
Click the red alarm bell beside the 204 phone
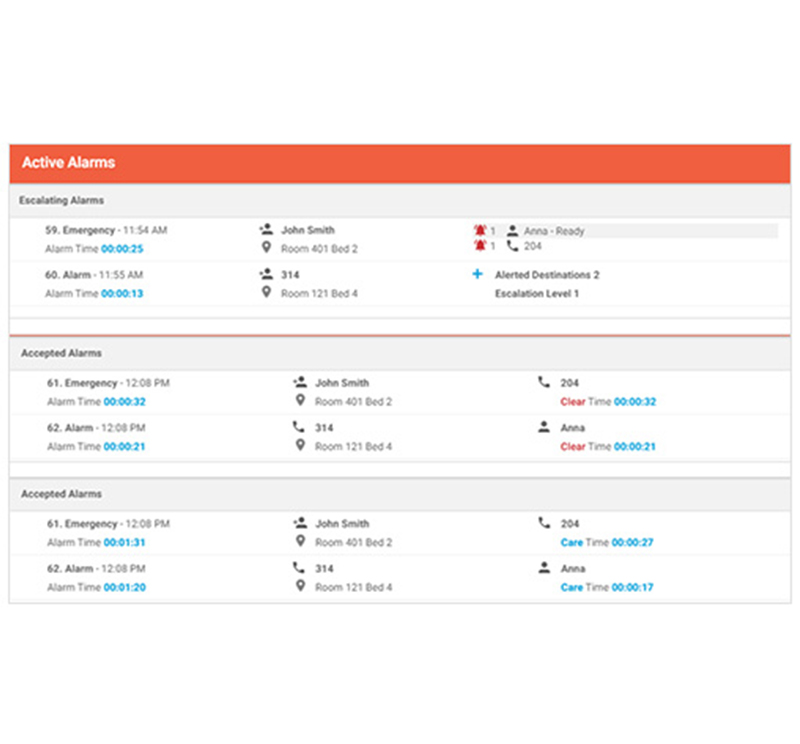coord(480,245)
